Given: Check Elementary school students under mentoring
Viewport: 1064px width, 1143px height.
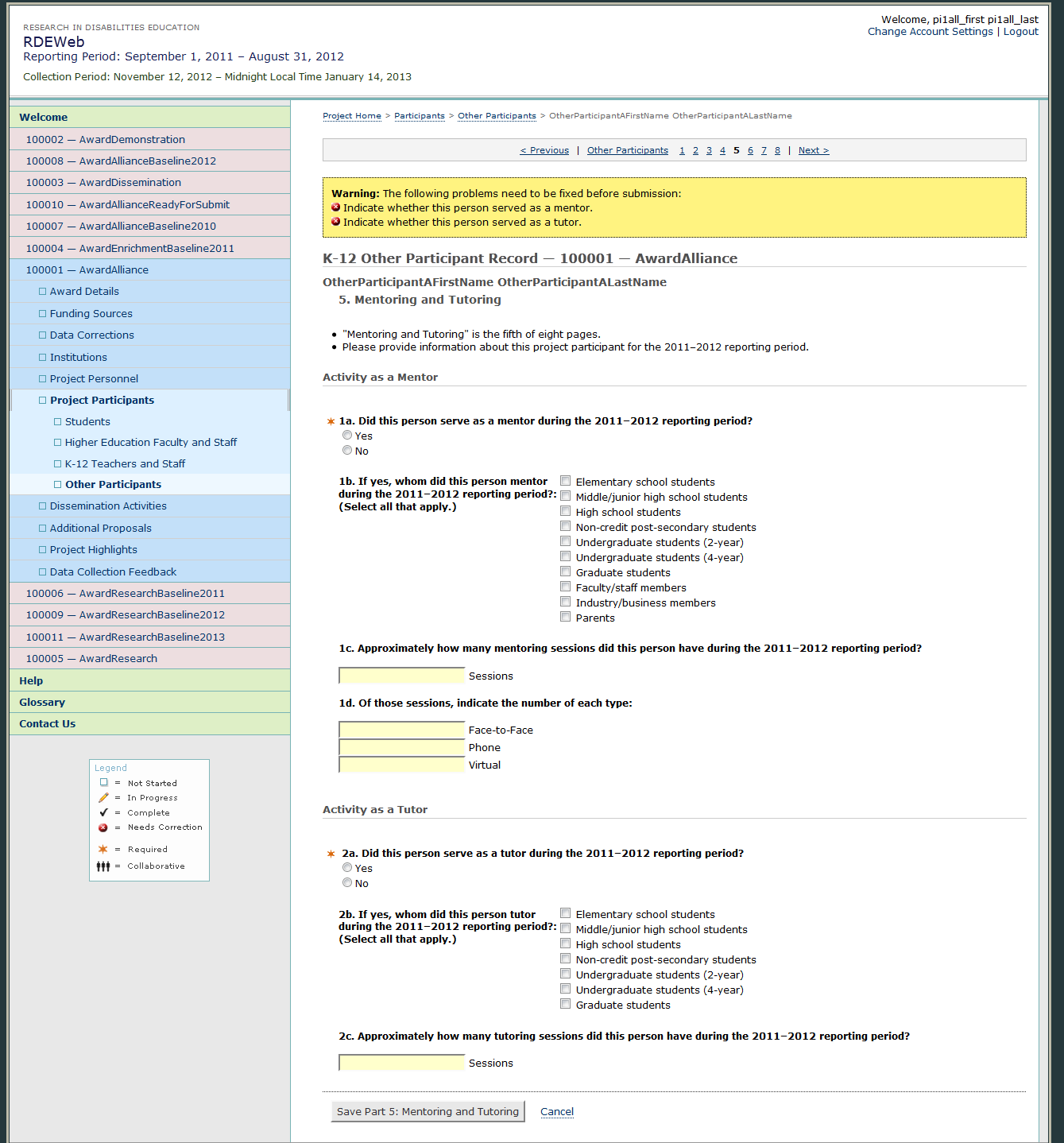Looking at the screenshot, I should (566, 481).
